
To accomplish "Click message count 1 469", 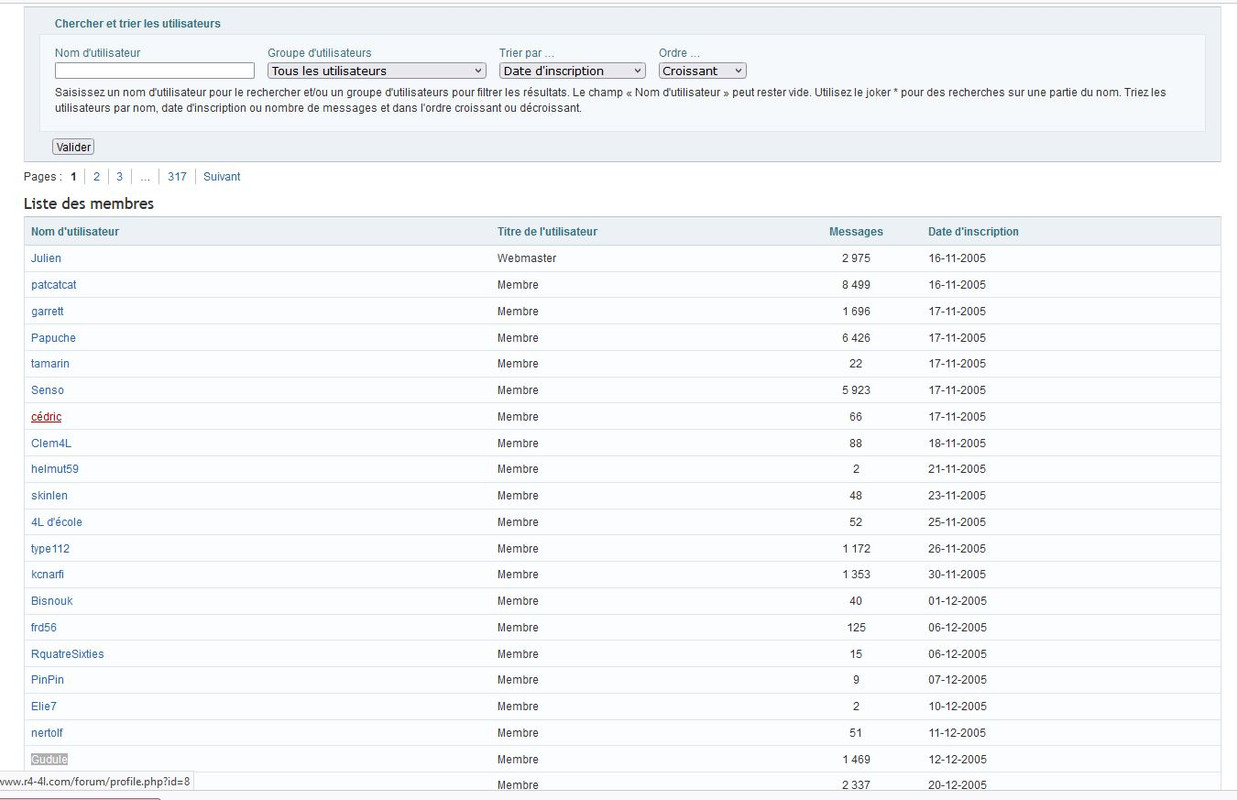I will (x=856, y=760).
